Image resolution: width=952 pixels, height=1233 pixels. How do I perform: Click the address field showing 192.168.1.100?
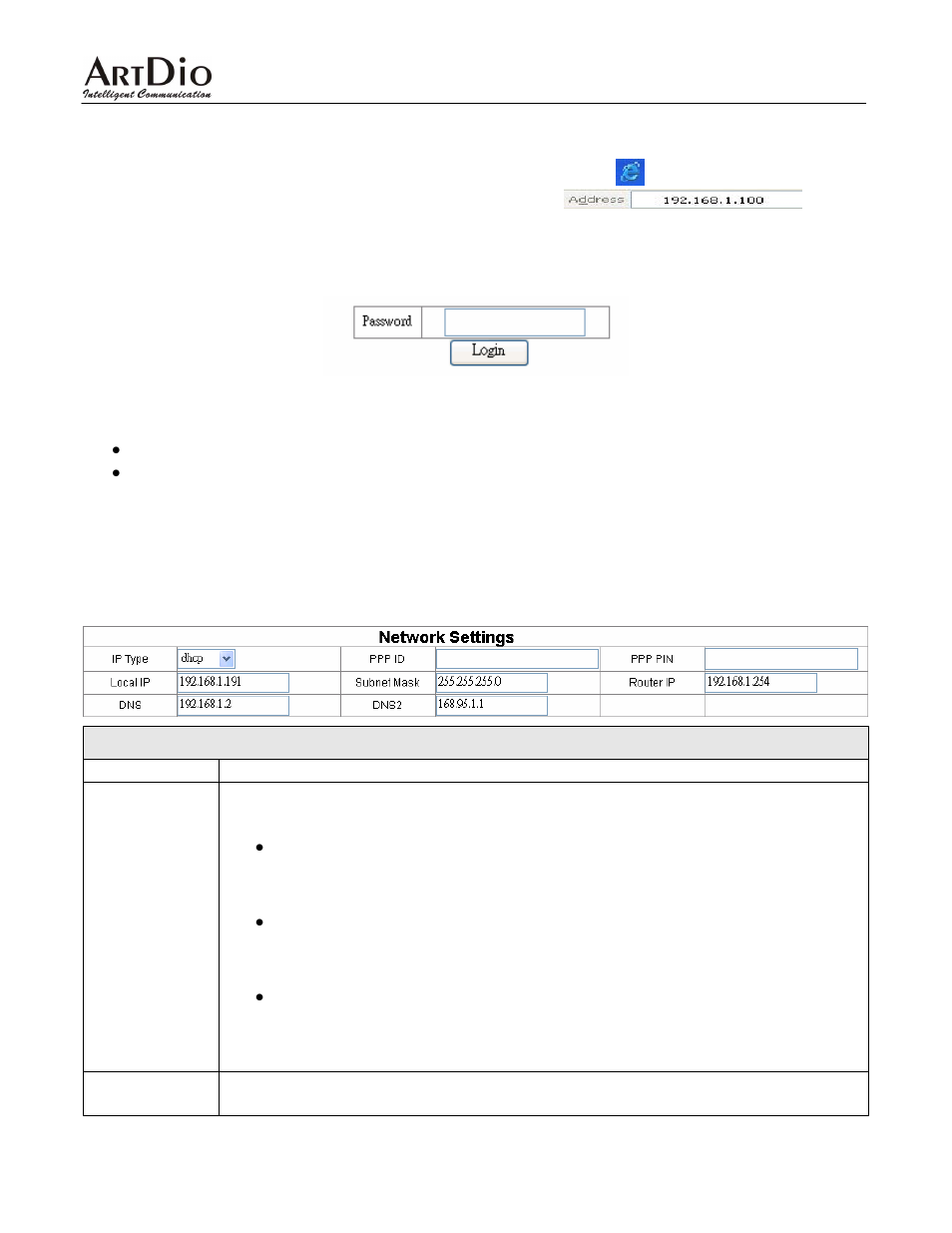pos(715,200)
